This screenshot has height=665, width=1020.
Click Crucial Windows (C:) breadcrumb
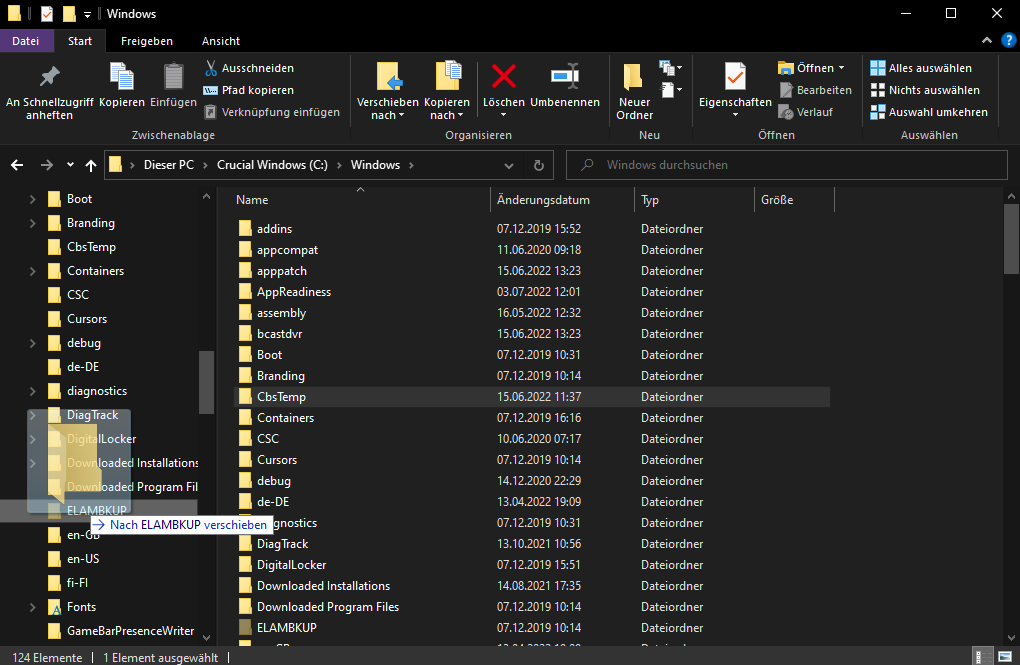point(273,165)
